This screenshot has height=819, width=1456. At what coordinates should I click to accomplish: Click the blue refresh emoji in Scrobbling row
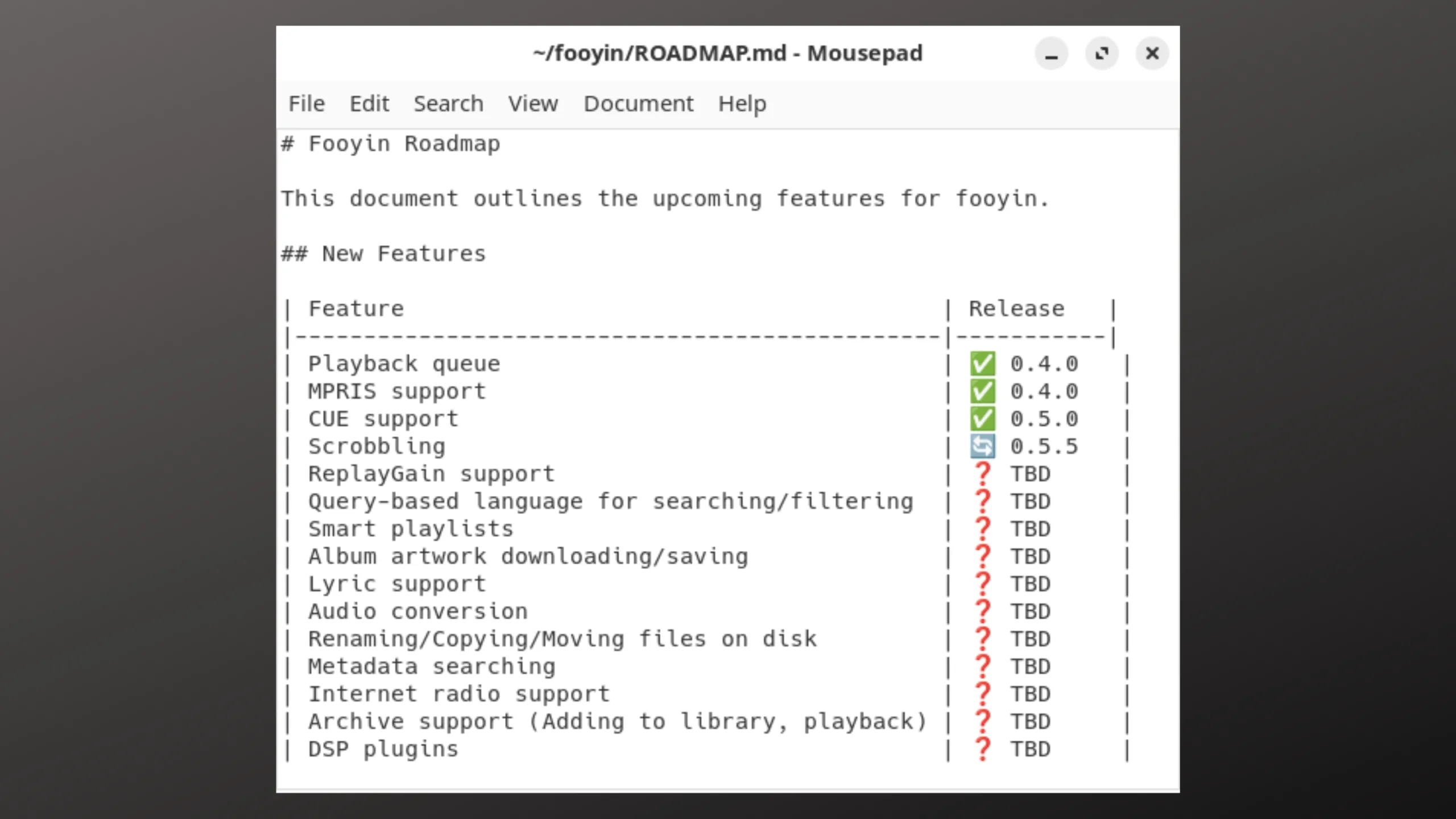(x=982, y=446)
